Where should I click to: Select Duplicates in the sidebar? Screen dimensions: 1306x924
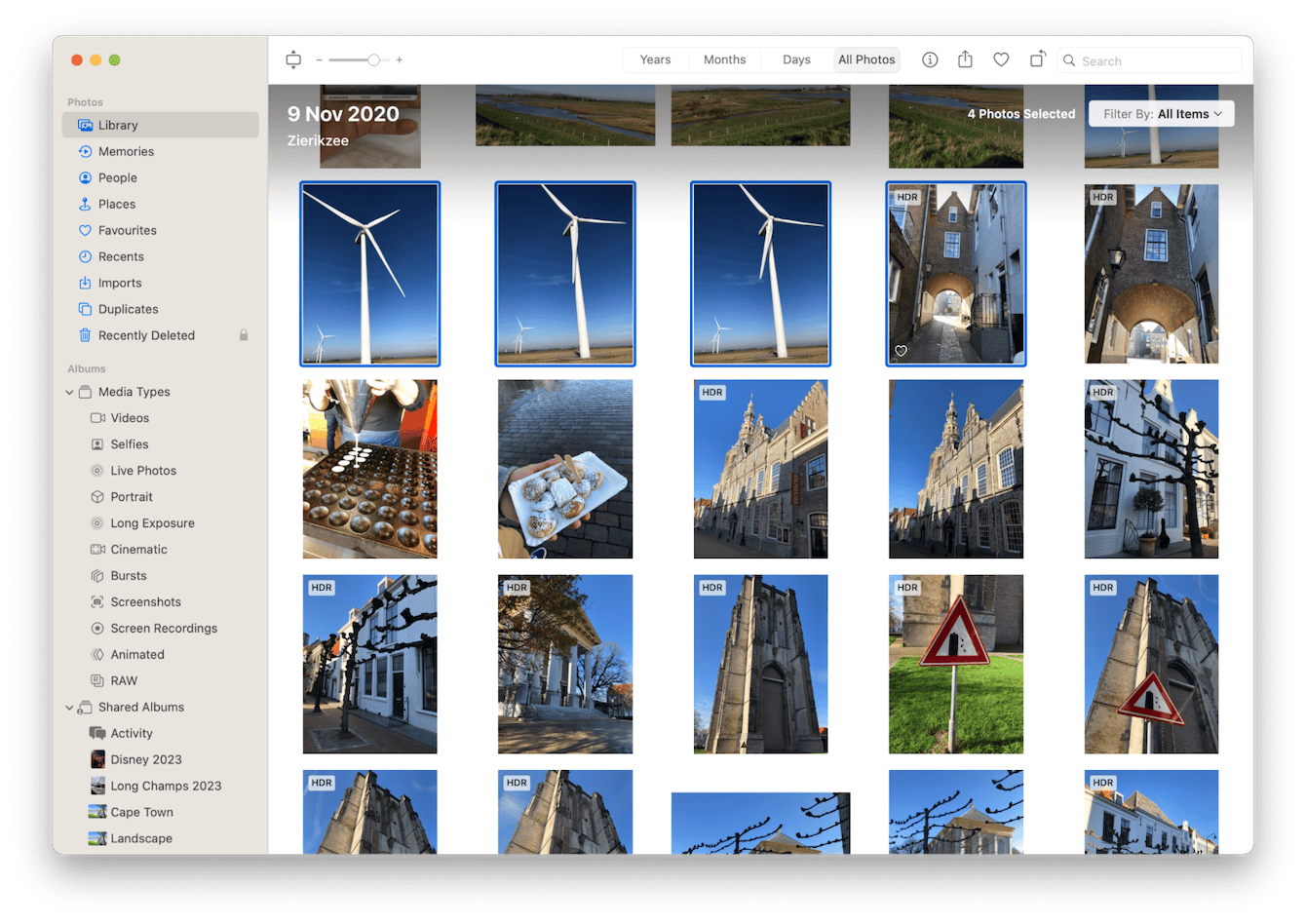click(x=128, y=309)
